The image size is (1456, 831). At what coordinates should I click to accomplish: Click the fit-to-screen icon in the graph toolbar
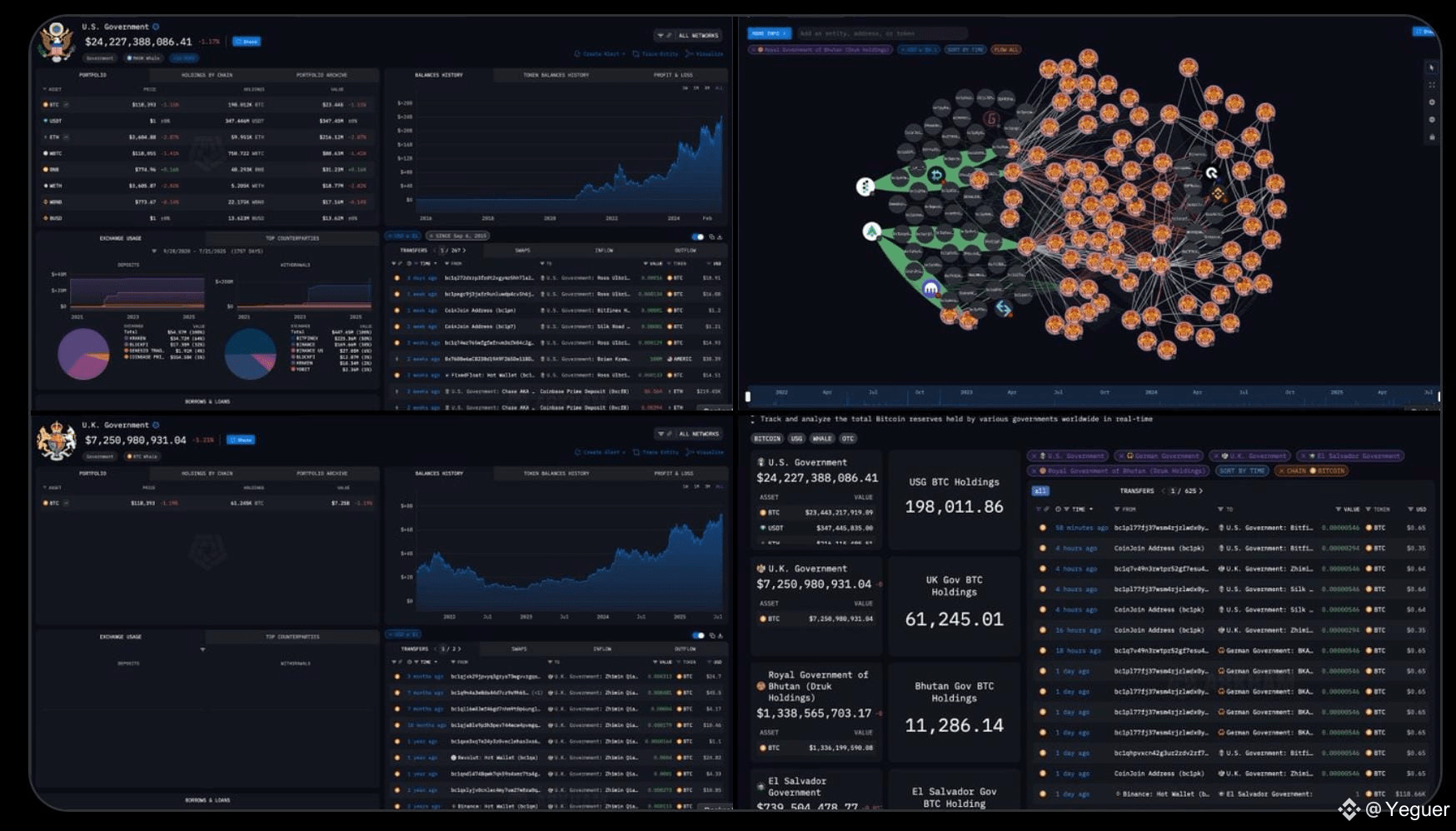click(x=1432, y=85)
